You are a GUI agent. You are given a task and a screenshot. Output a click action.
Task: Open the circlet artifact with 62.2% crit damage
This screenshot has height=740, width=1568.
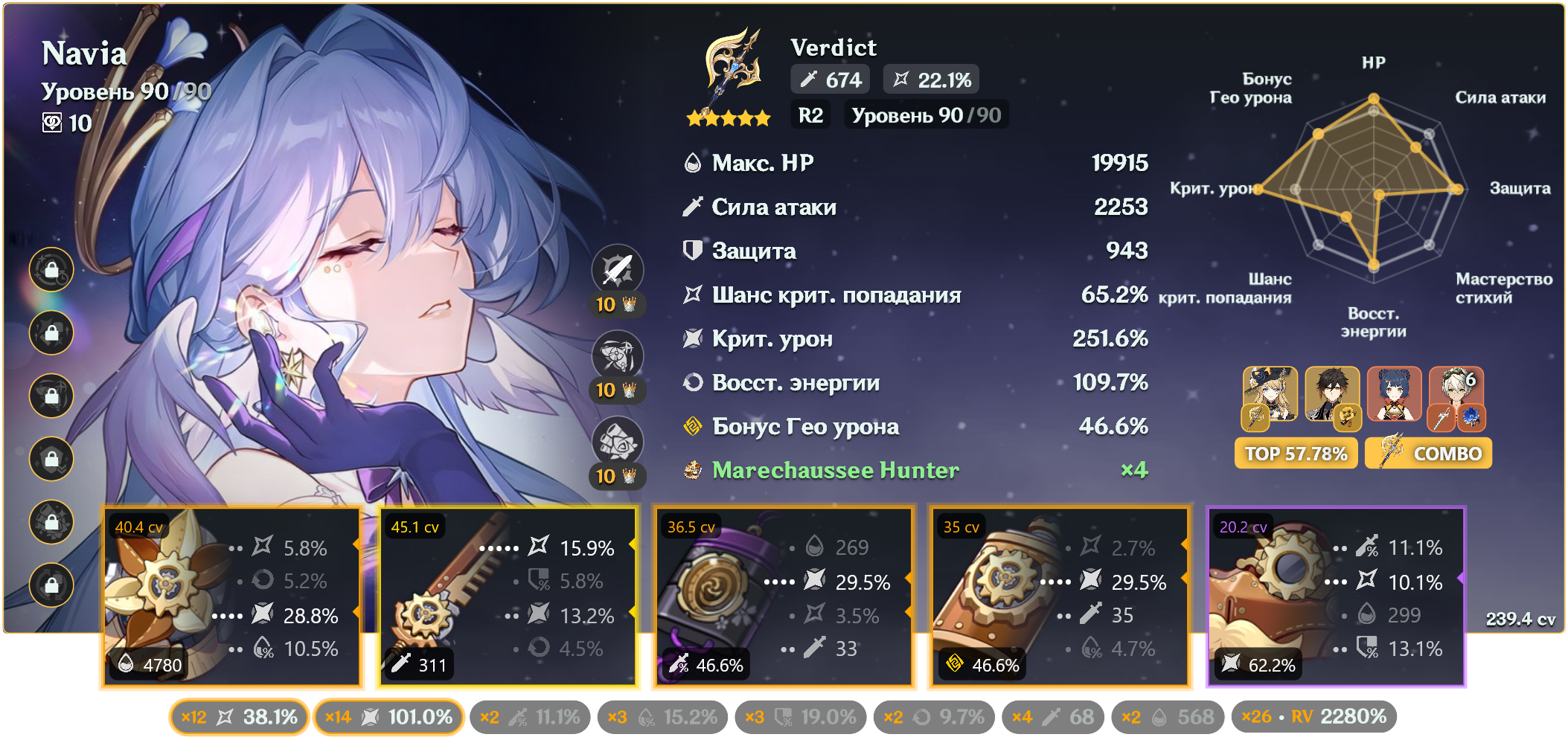point(1337,596)
